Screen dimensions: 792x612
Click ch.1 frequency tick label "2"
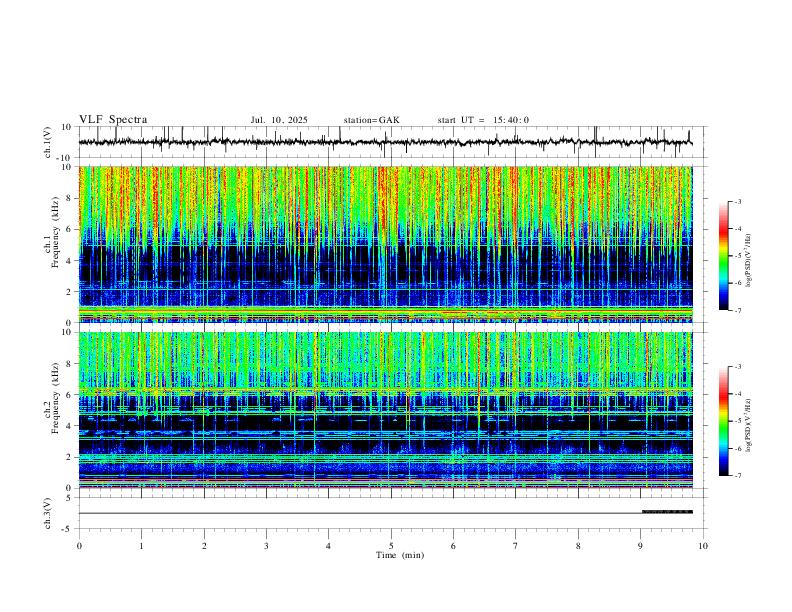click(x=70, y=291)
